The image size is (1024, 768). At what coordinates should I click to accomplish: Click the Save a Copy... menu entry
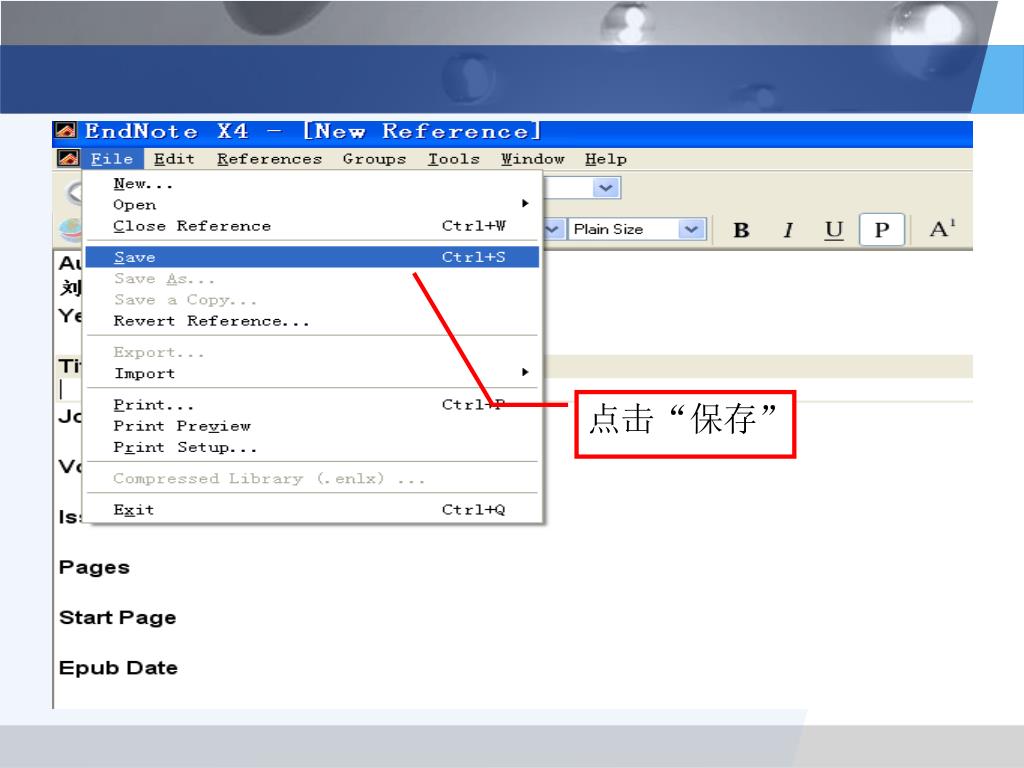(312, 300)
